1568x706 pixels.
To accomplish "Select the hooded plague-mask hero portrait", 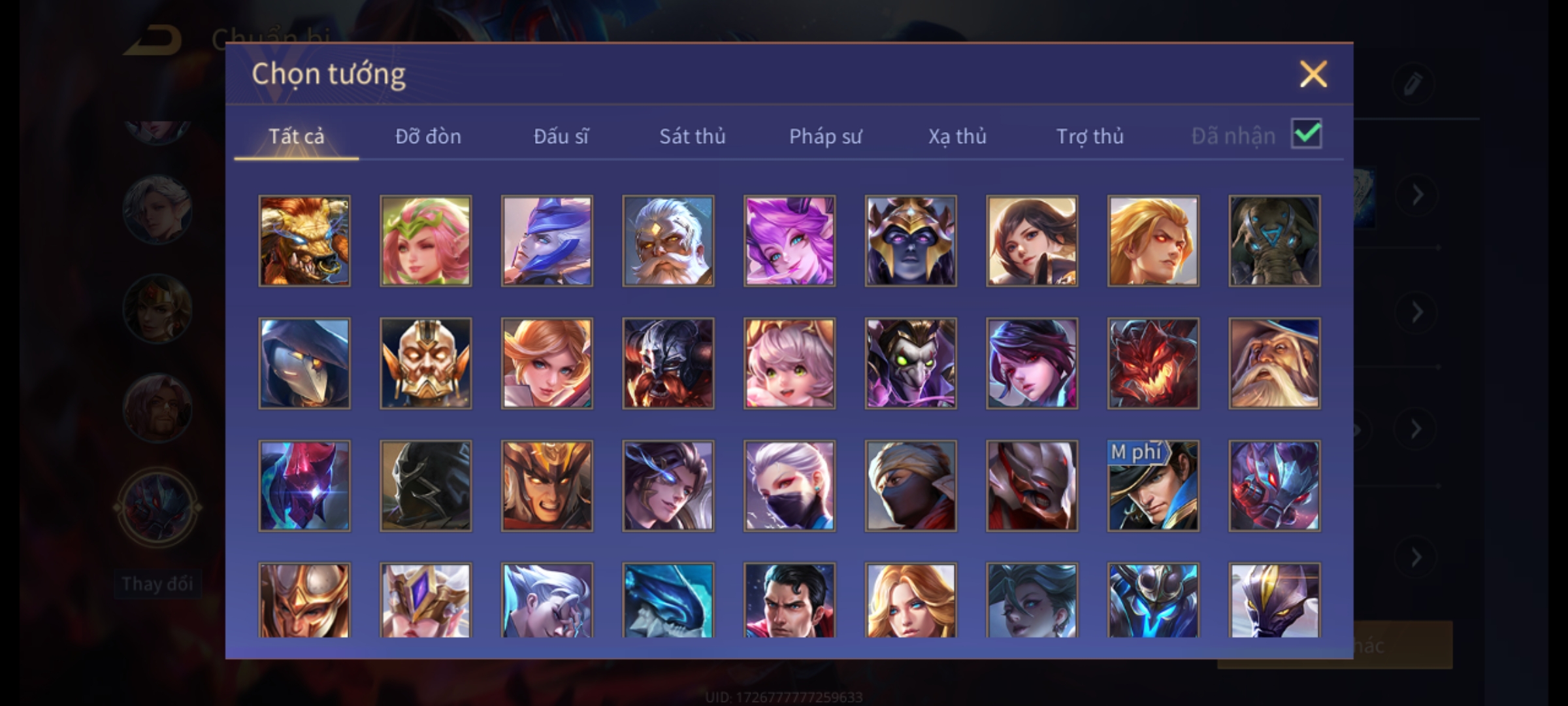I will pyautogui.click(x=304, y=363).
